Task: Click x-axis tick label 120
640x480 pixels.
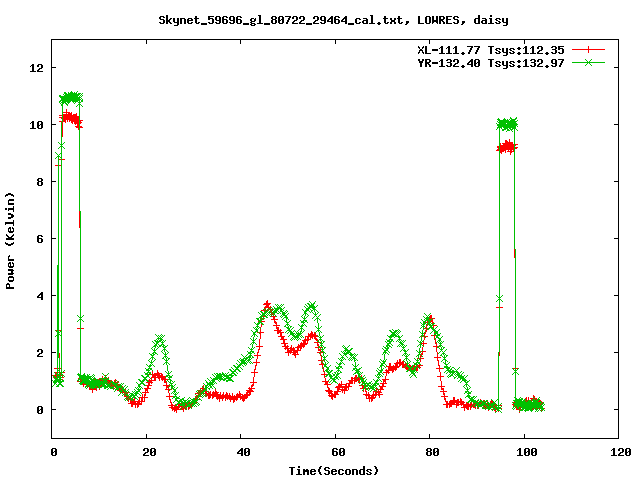Action: (x=621, y=452)
